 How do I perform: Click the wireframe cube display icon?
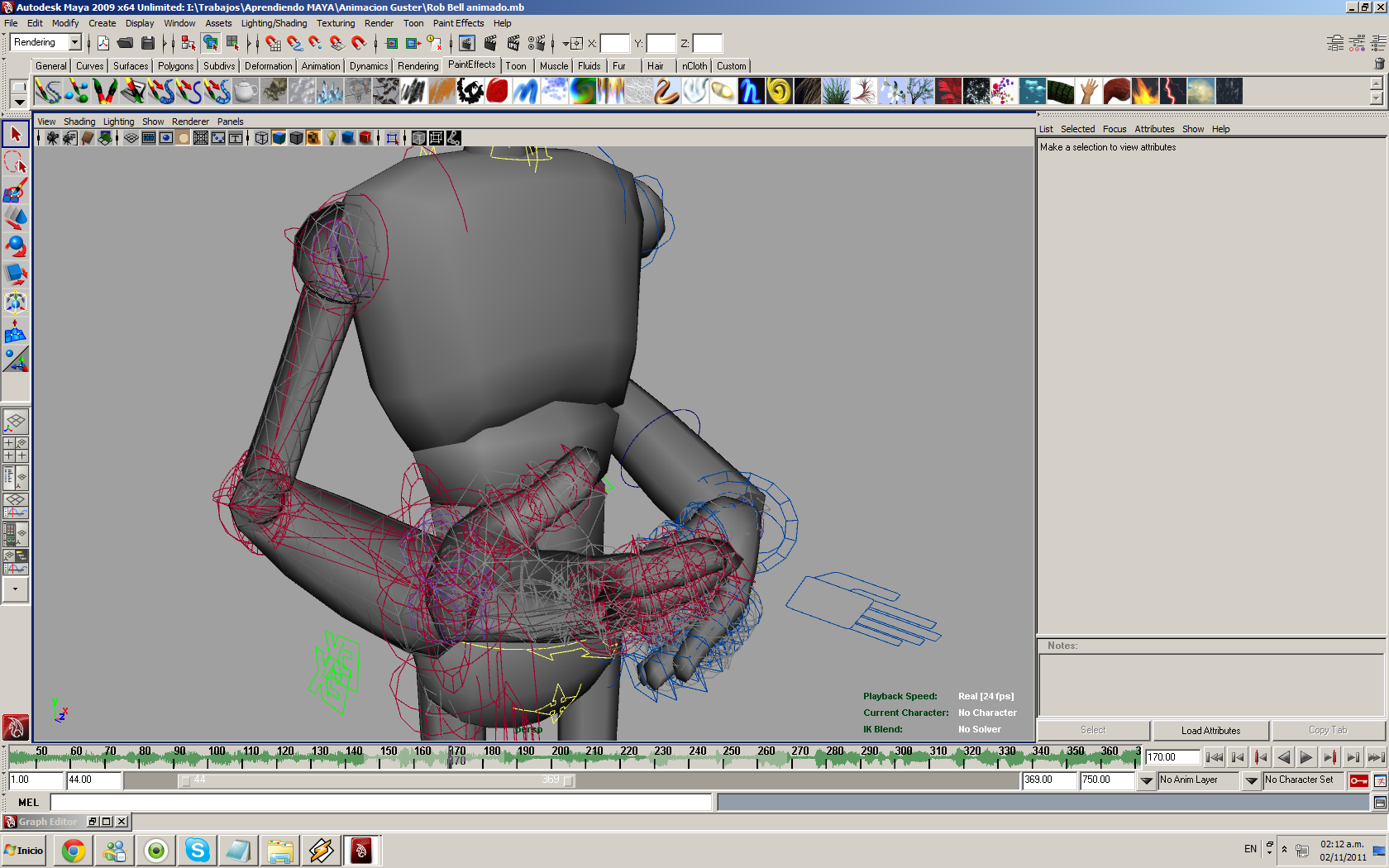click(x=261, y=138)
